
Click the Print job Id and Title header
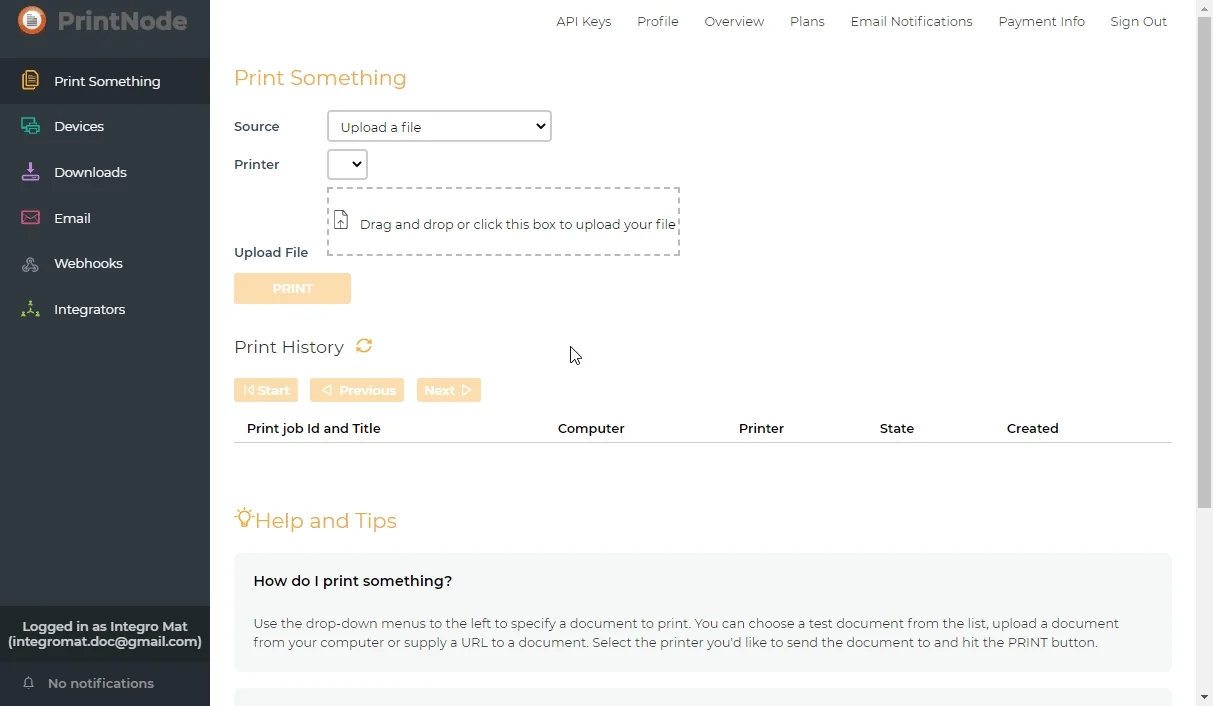[x=314, y=428]
